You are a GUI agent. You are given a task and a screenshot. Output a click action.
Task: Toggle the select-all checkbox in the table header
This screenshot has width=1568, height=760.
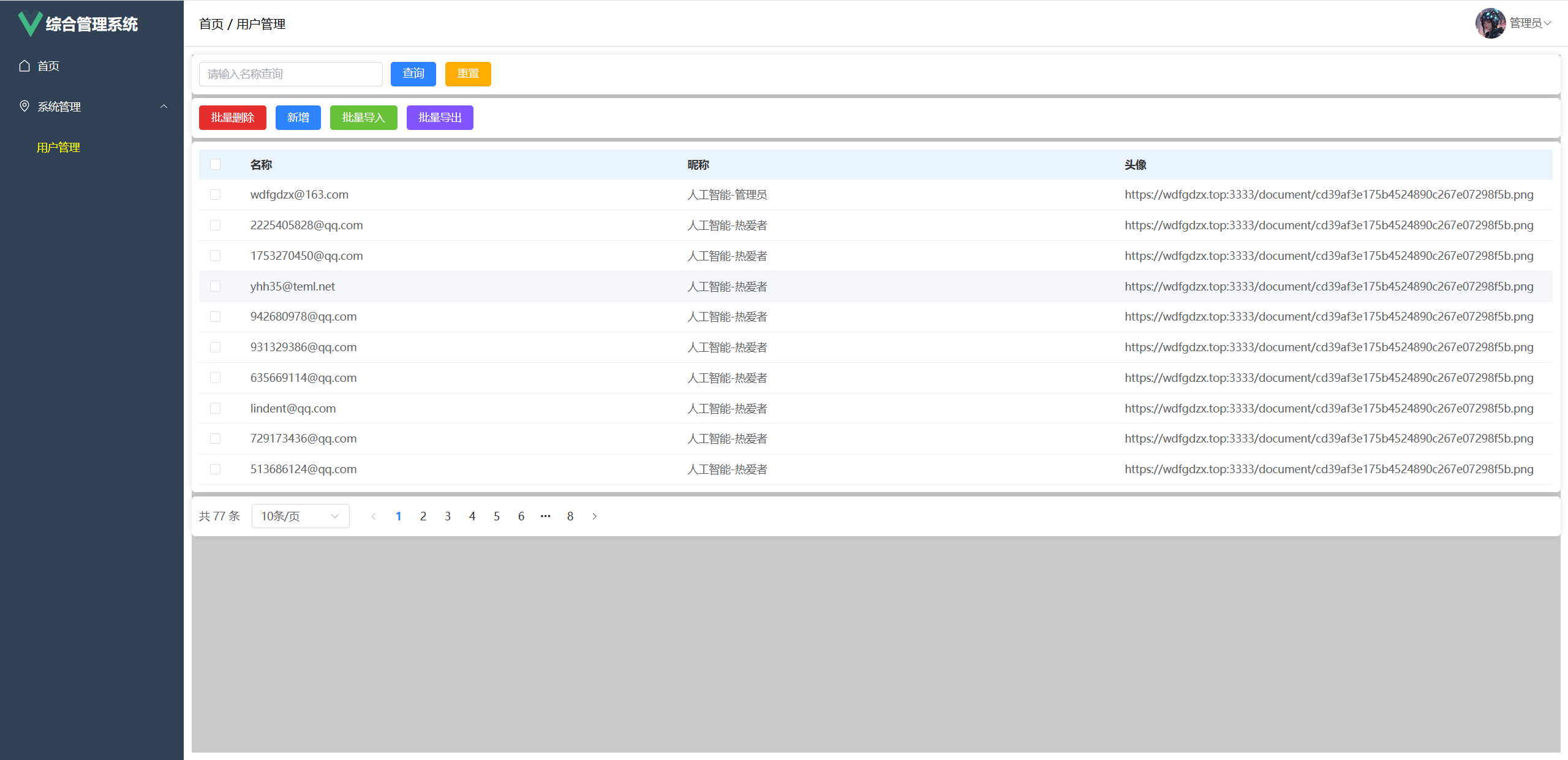[215, 164]
